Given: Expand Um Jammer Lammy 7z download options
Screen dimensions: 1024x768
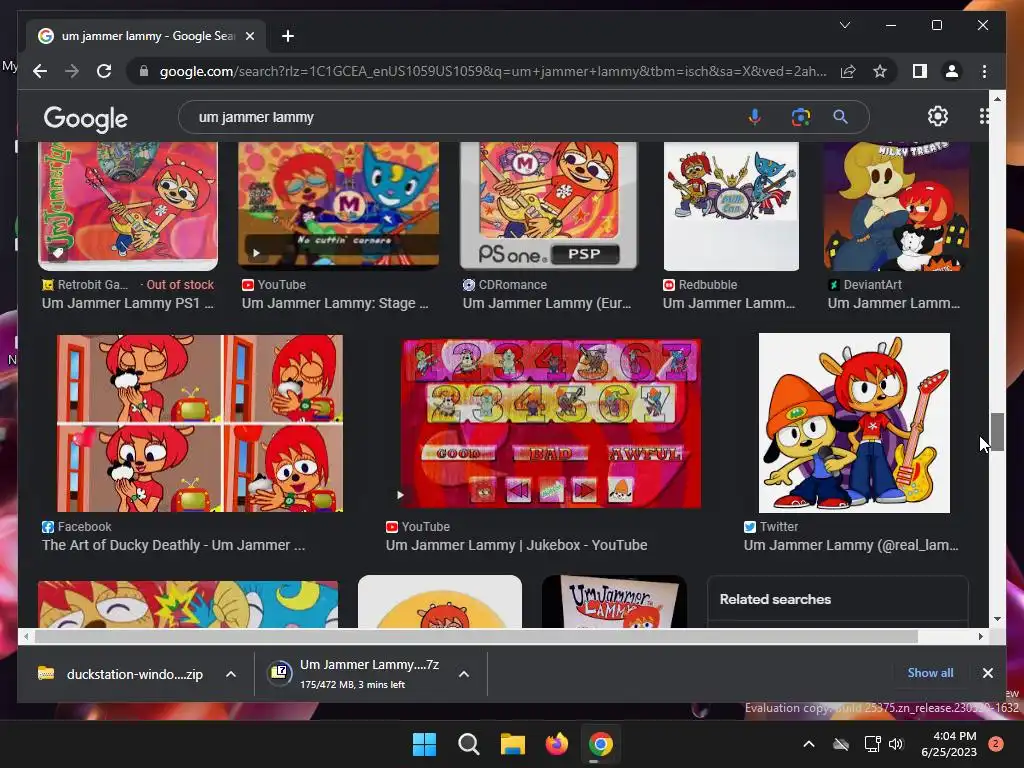Looking at the screenshot, I should coord(464,674).
